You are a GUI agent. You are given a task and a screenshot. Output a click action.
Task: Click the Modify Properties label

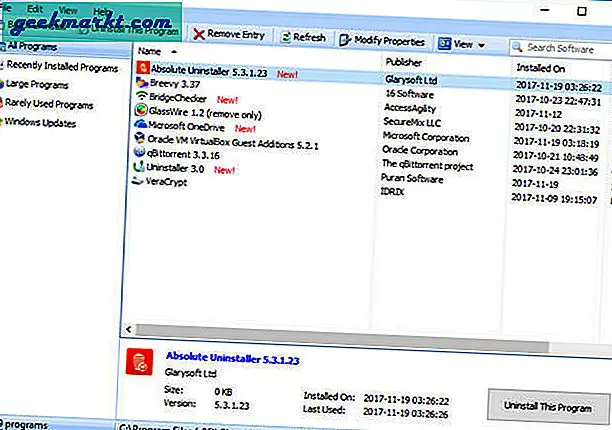[x=389, y=41]
